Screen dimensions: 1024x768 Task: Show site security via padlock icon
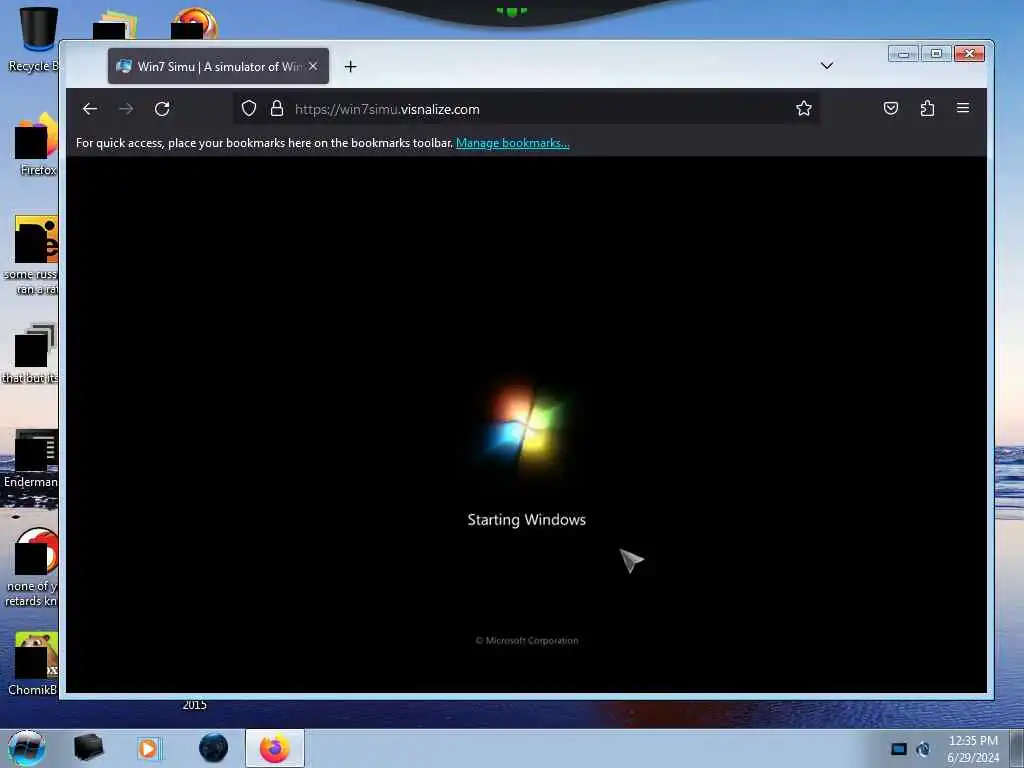coord(277,108)
